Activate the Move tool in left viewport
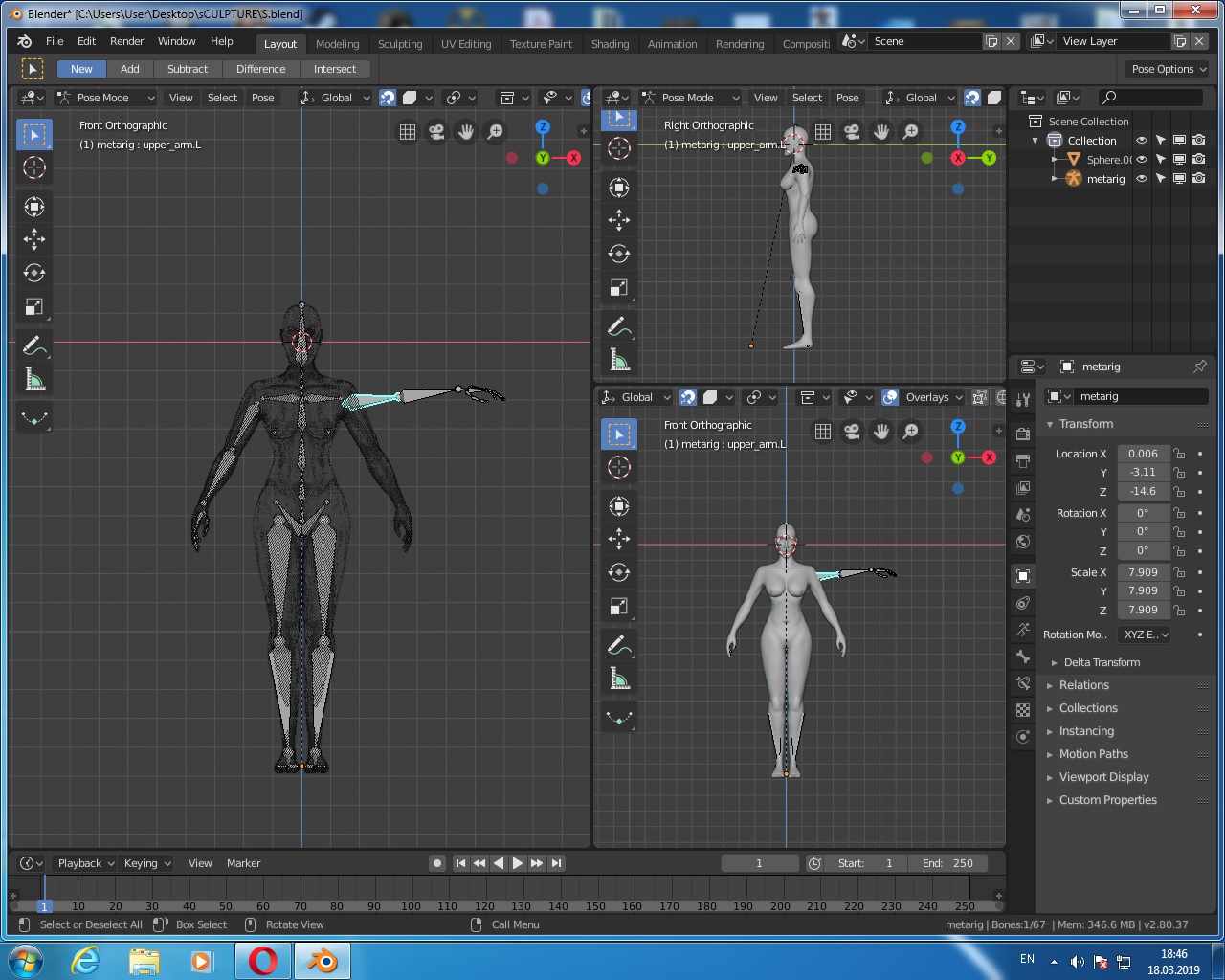This screenshot has width=1225, height=980. pos(34,239)
